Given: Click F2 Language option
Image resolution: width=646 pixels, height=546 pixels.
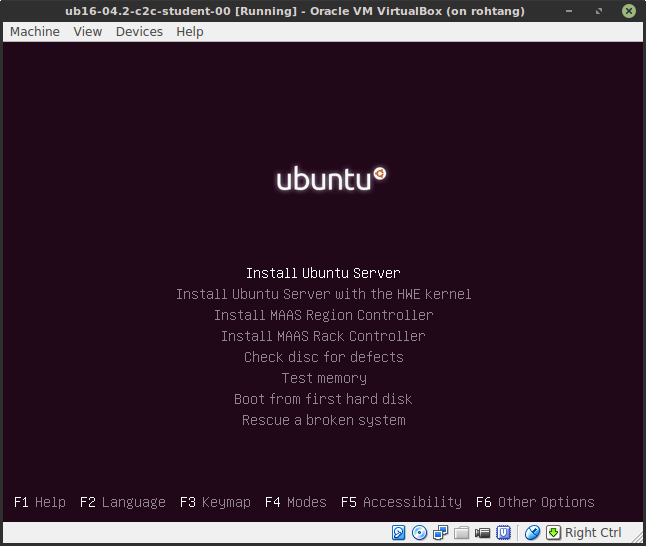Looking at the screenshot, I should [123, 502].
